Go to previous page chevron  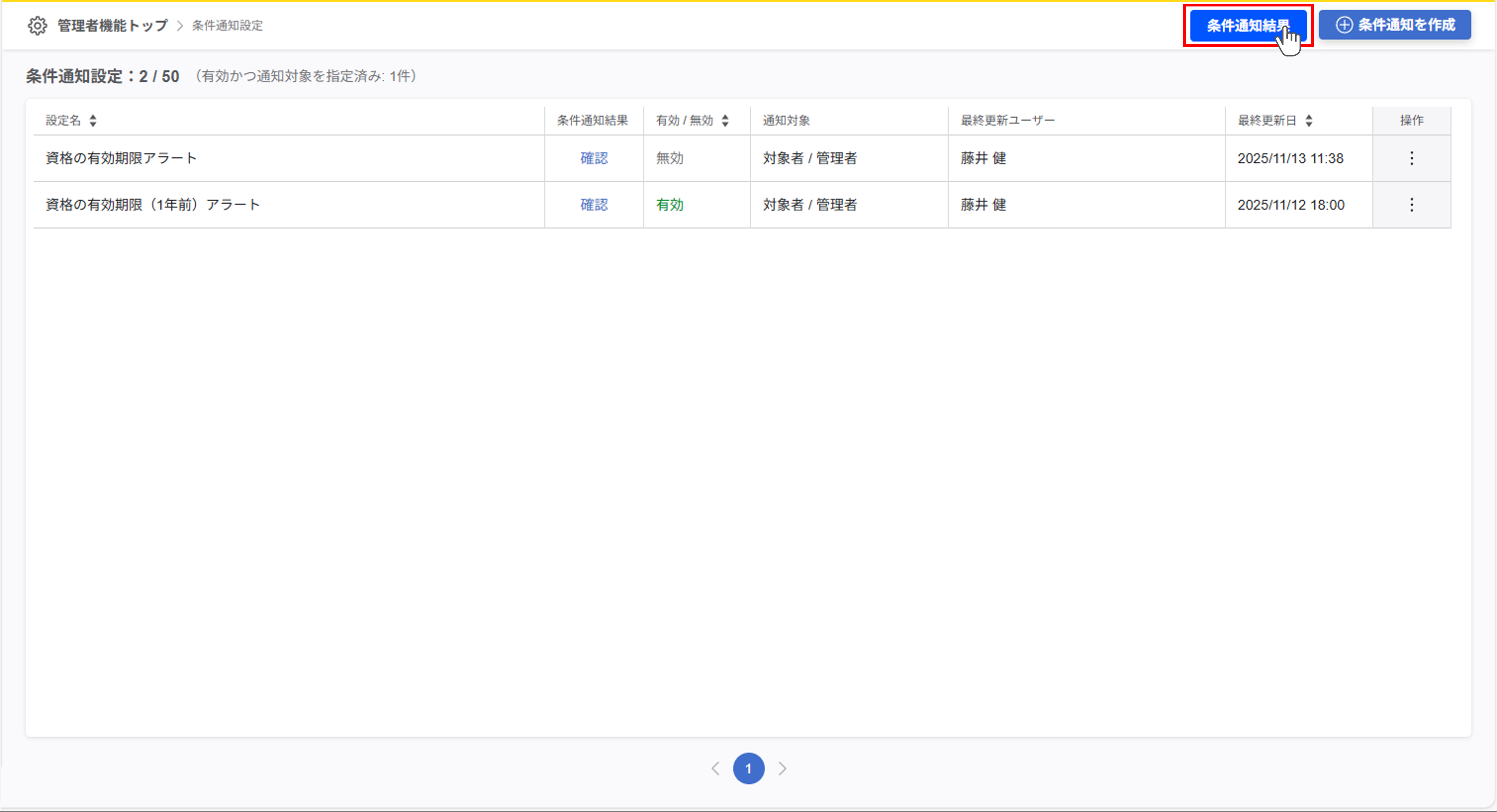tap(715, 768)
